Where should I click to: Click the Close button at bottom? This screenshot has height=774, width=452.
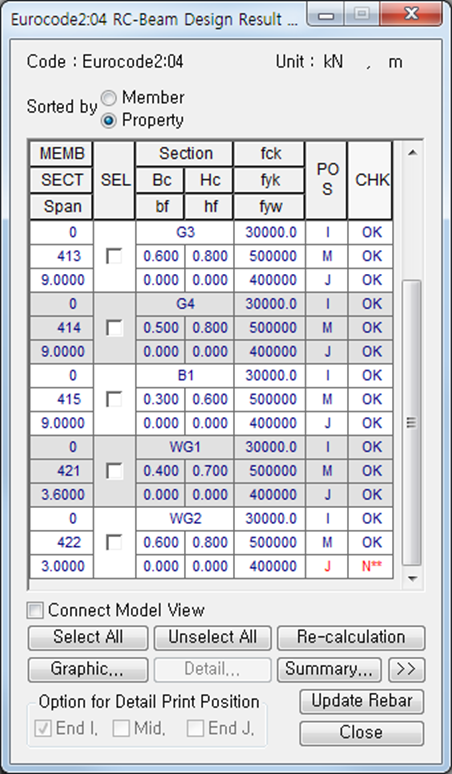pyautogui.click(x=362, y=733)
